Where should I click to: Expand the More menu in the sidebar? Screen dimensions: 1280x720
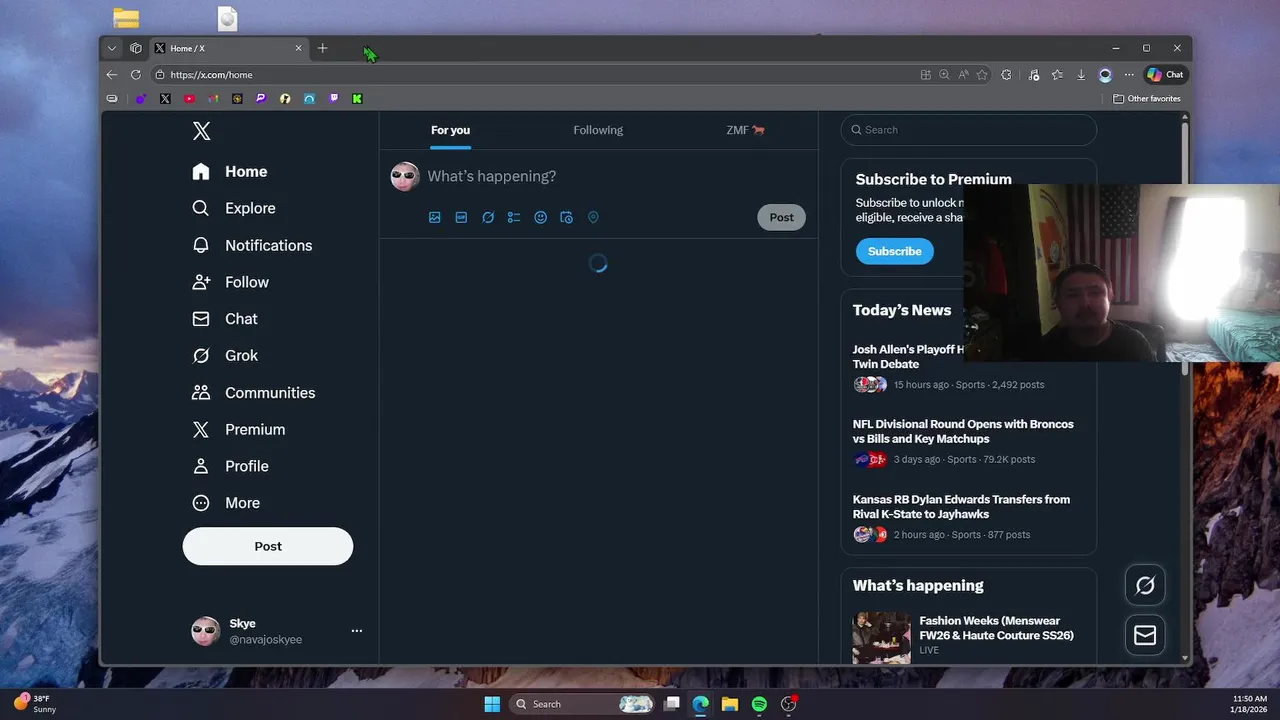click(x=226, y=503)
